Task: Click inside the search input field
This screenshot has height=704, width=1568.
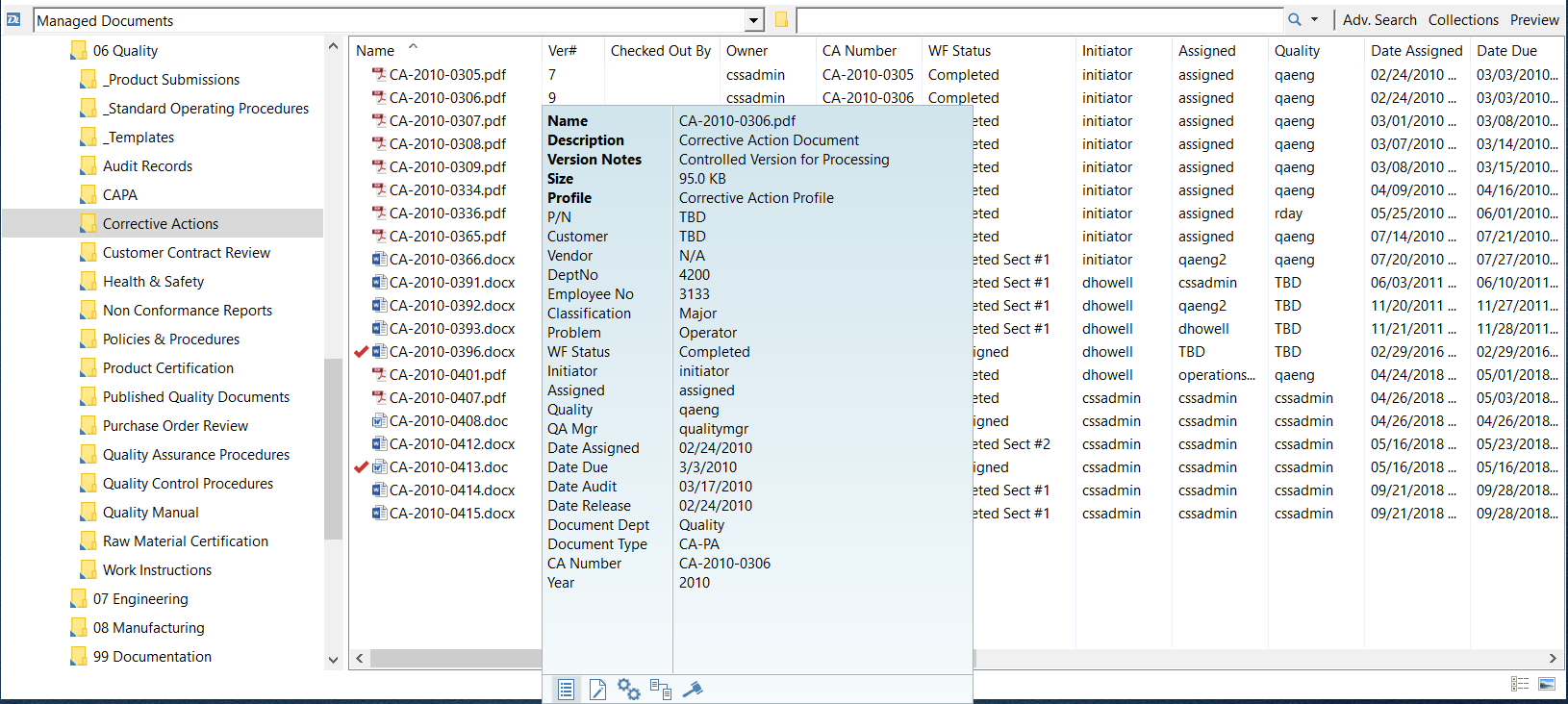Action: [x=1039, y=20]
